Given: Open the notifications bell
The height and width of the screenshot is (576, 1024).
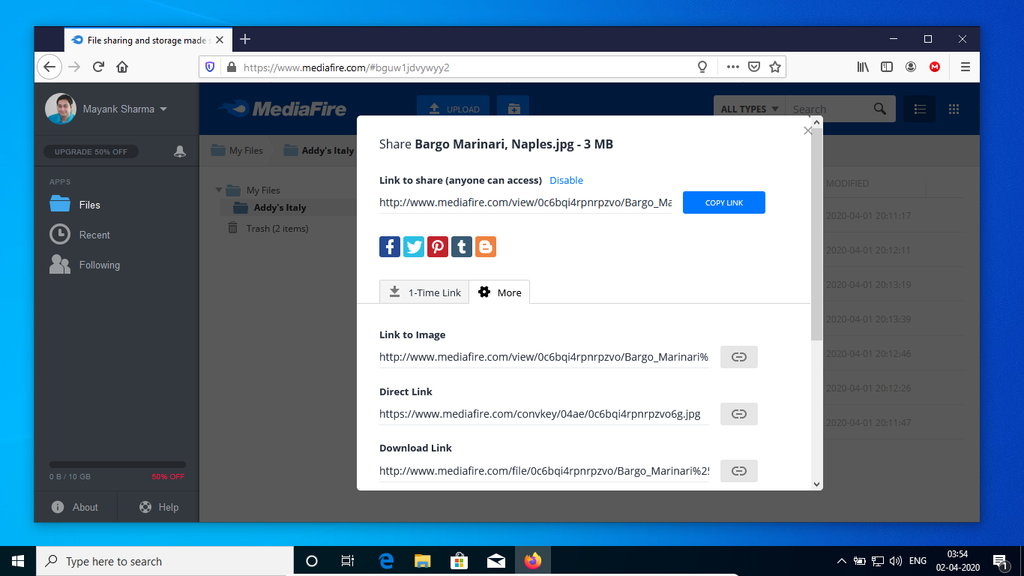Looking at the screenshot, I should [178, 150].
